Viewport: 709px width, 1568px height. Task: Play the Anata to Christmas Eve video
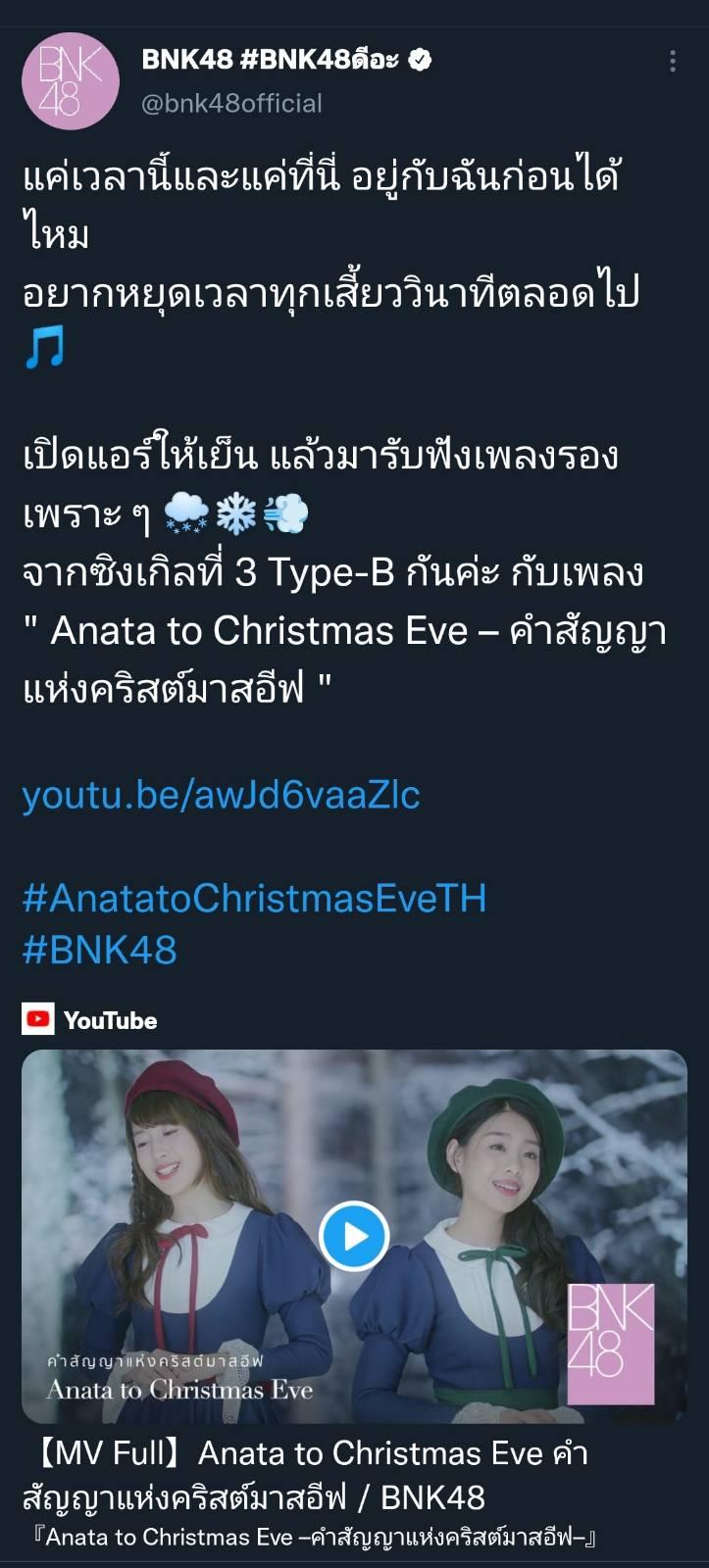tap(354, 1236)
